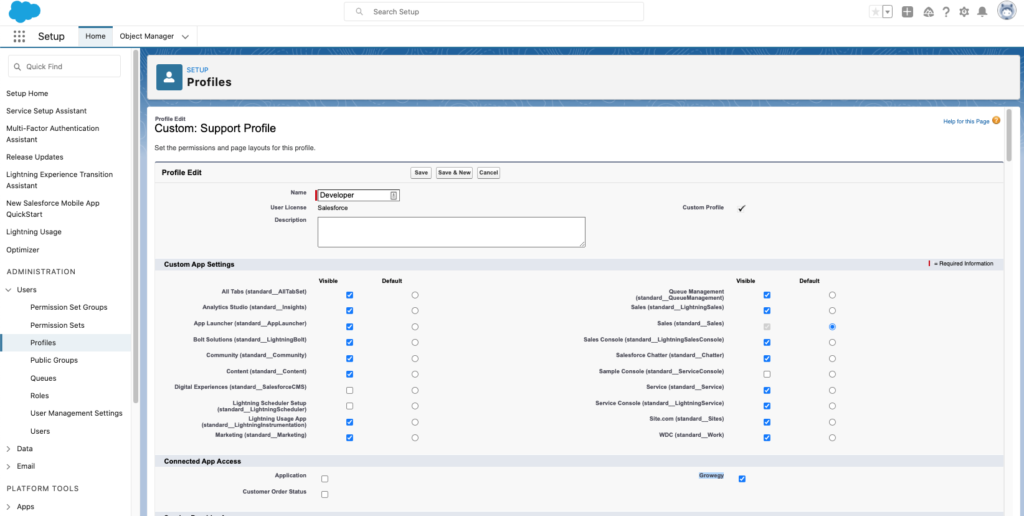
Task: Check the Customer Order Status checkbox
Action: pos(325,494)
